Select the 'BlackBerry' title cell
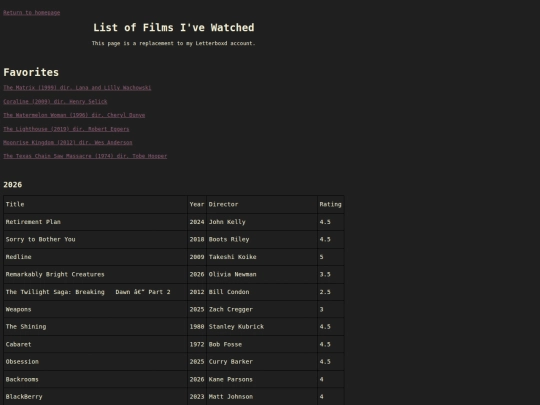Viewport: 540px width, 405px height. click(95, 397)
